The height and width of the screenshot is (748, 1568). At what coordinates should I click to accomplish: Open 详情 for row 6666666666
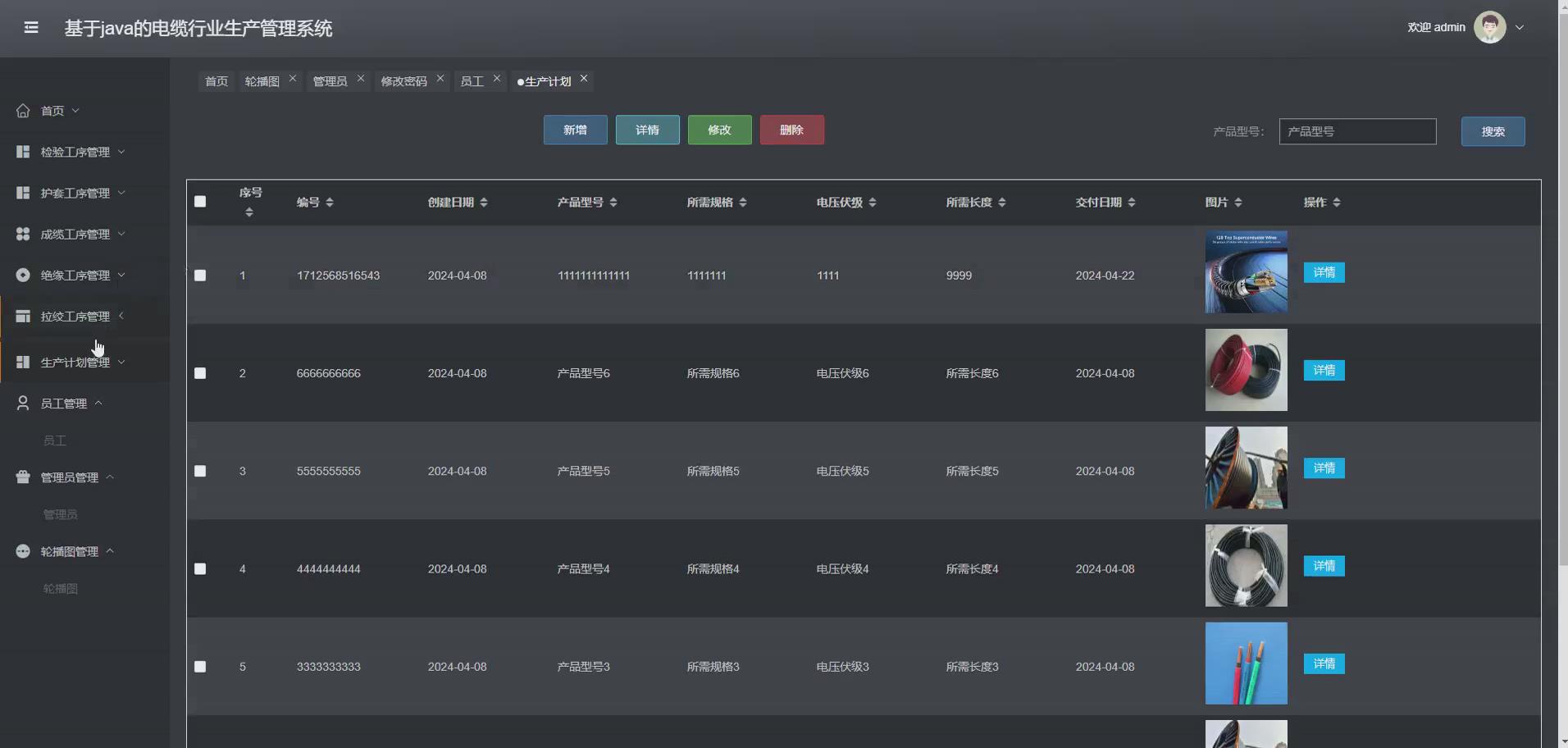coord(1324,370)
